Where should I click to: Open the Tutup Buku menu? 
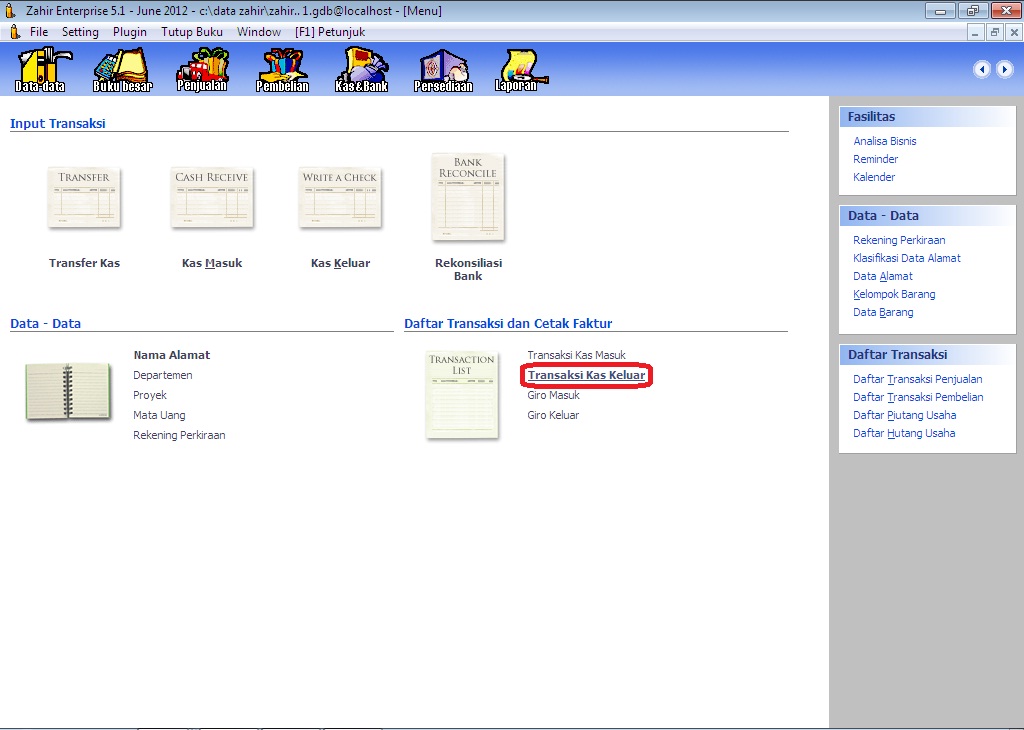192,32
